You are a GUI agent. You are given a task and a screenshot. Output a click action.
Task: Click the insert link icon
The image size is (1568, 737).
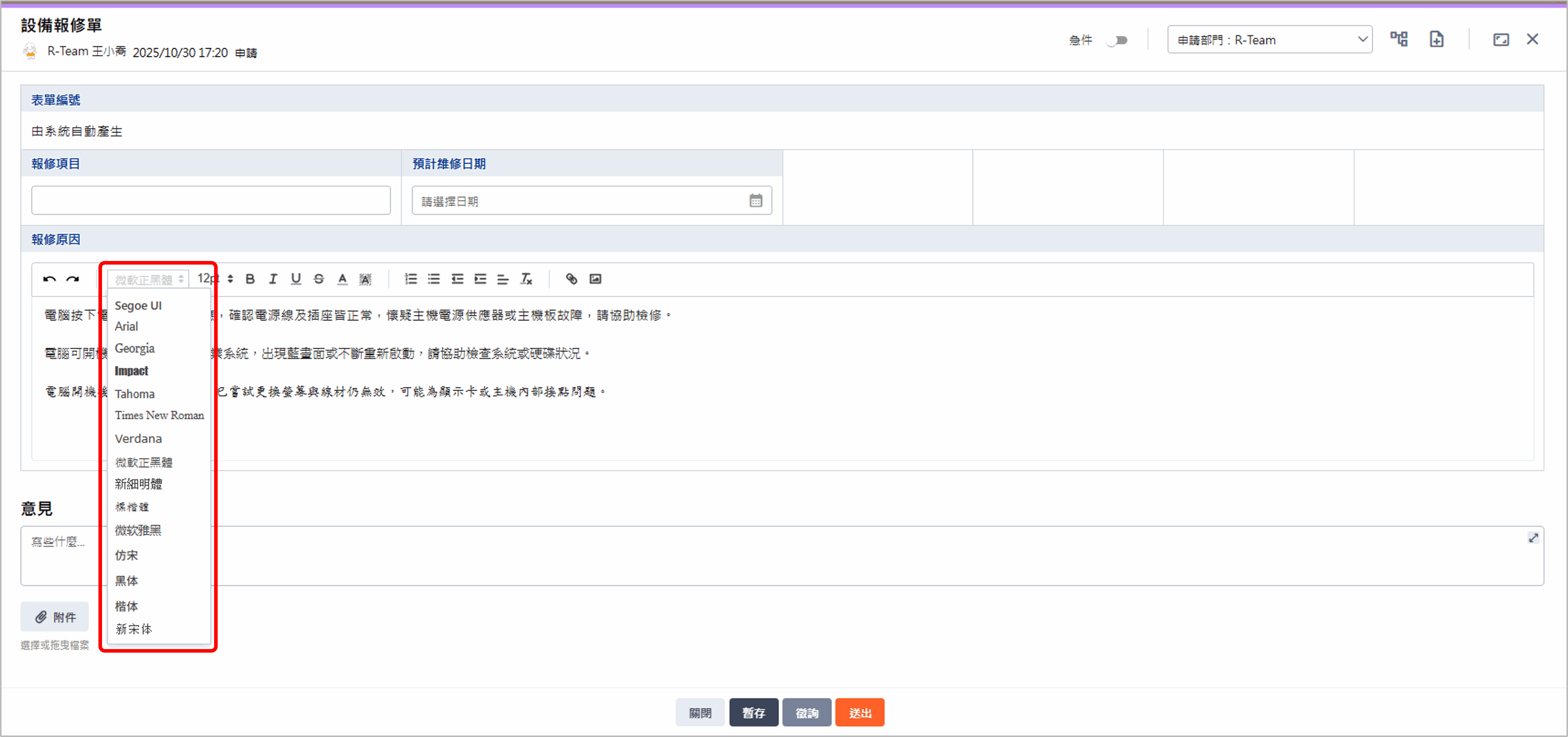pos(571,279)
